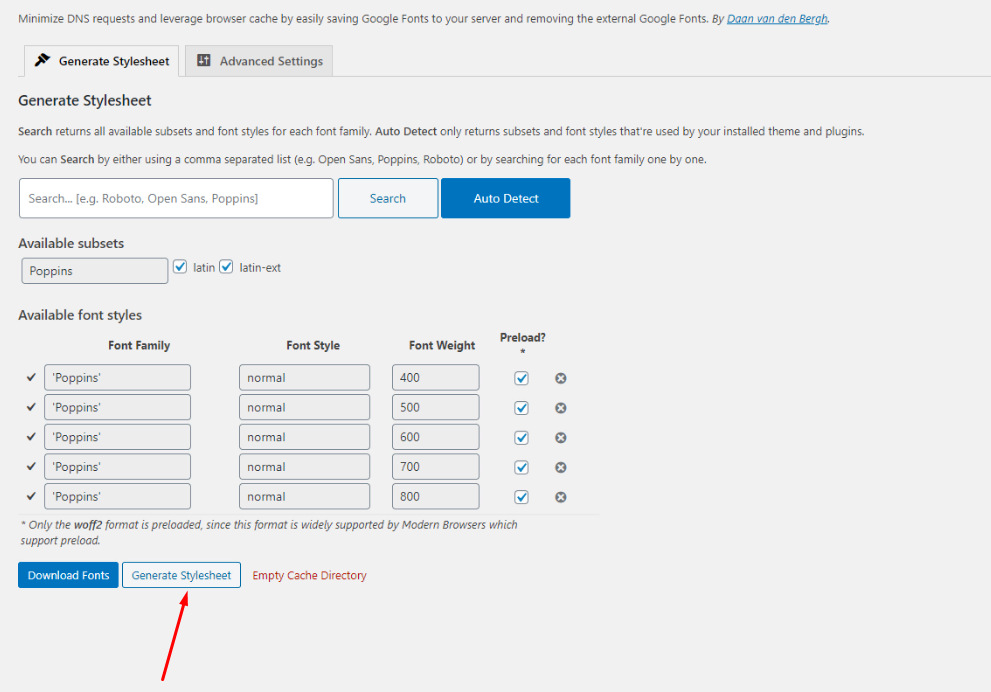
Task: Disable preload for font weight 700
Action: [521, 467]
